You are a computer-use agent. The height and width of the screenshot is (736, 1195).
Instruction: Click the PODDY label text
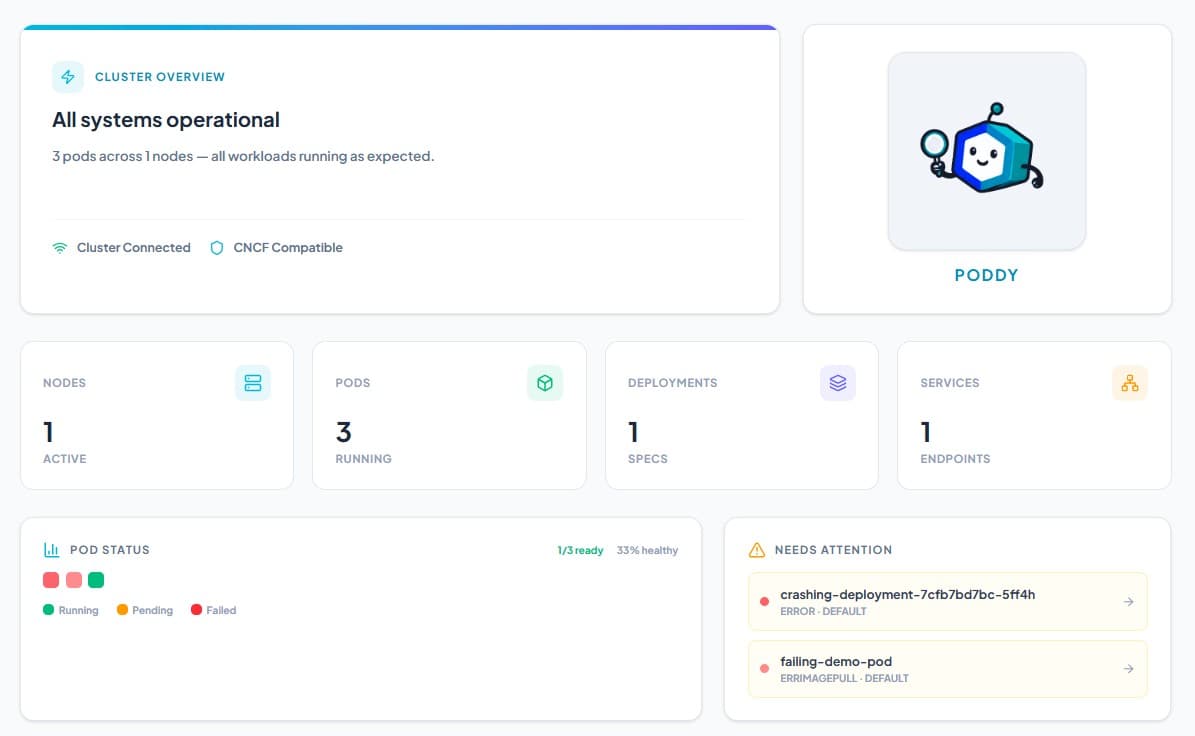[986, 275]
